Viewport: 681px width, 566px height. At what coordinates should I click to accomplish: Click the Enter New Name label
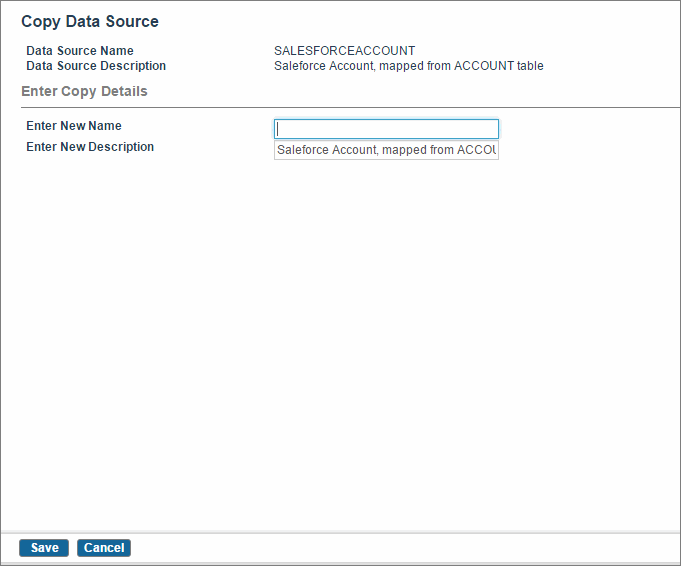click(x=74, y=126)
